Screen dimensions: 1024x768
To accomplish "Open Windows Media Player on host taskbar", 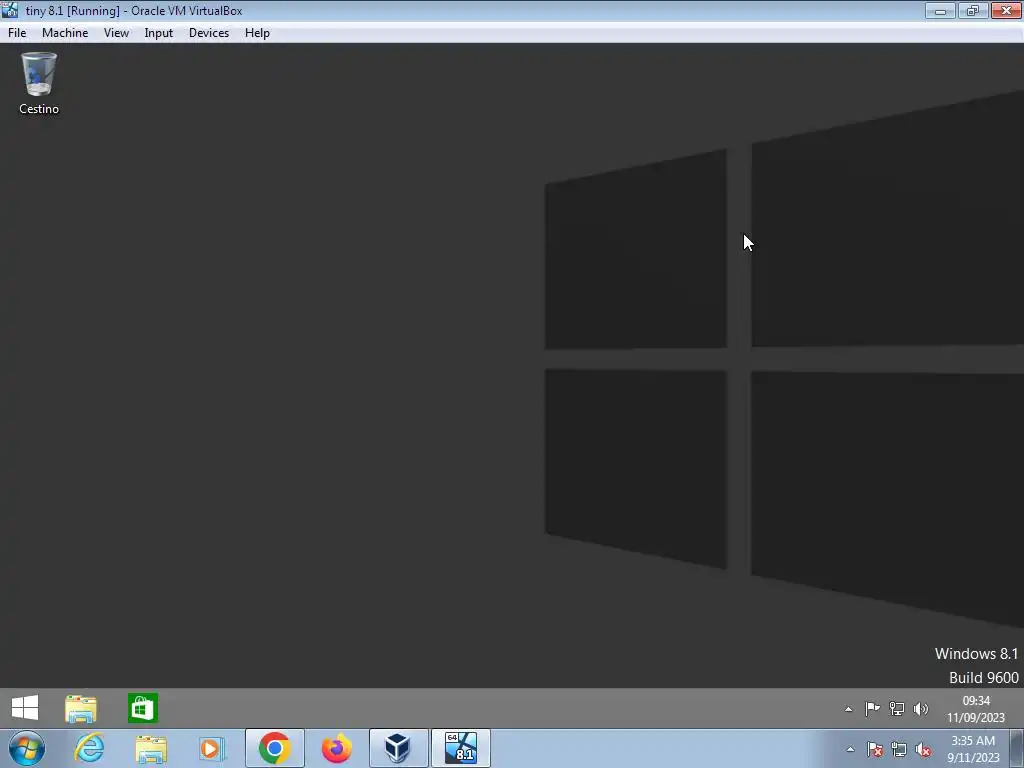I will 212,749.
